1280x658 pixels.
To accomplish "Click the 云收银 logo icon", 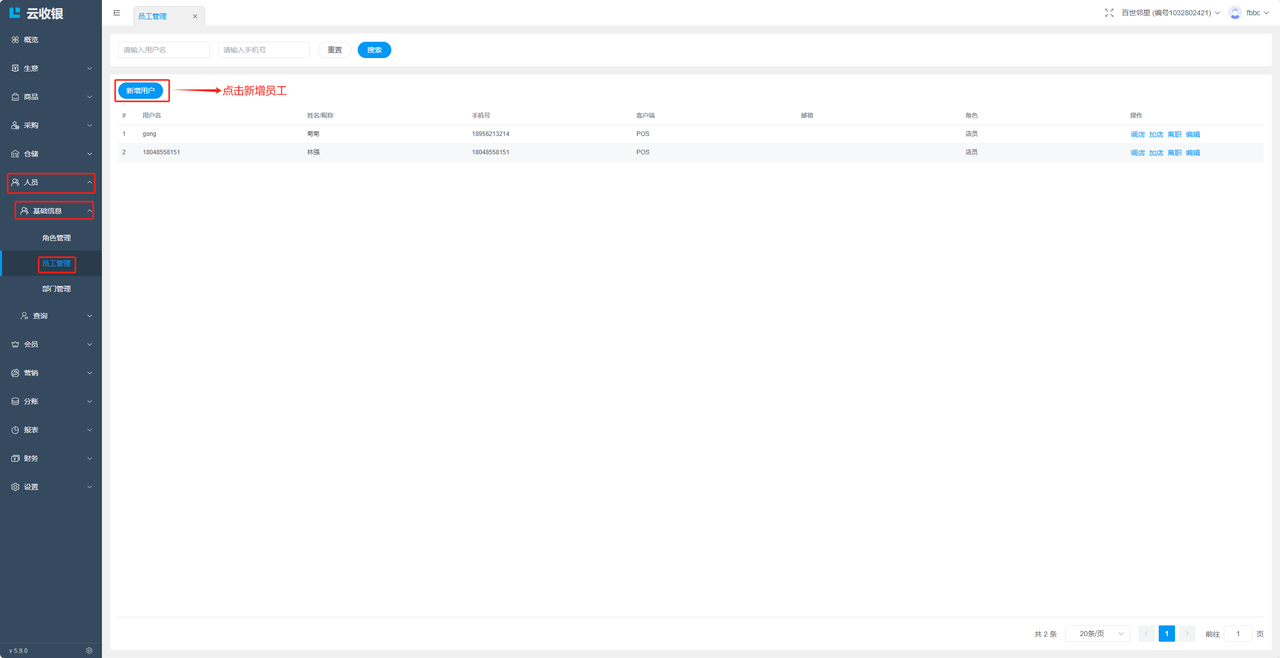I will pos(15,13).
